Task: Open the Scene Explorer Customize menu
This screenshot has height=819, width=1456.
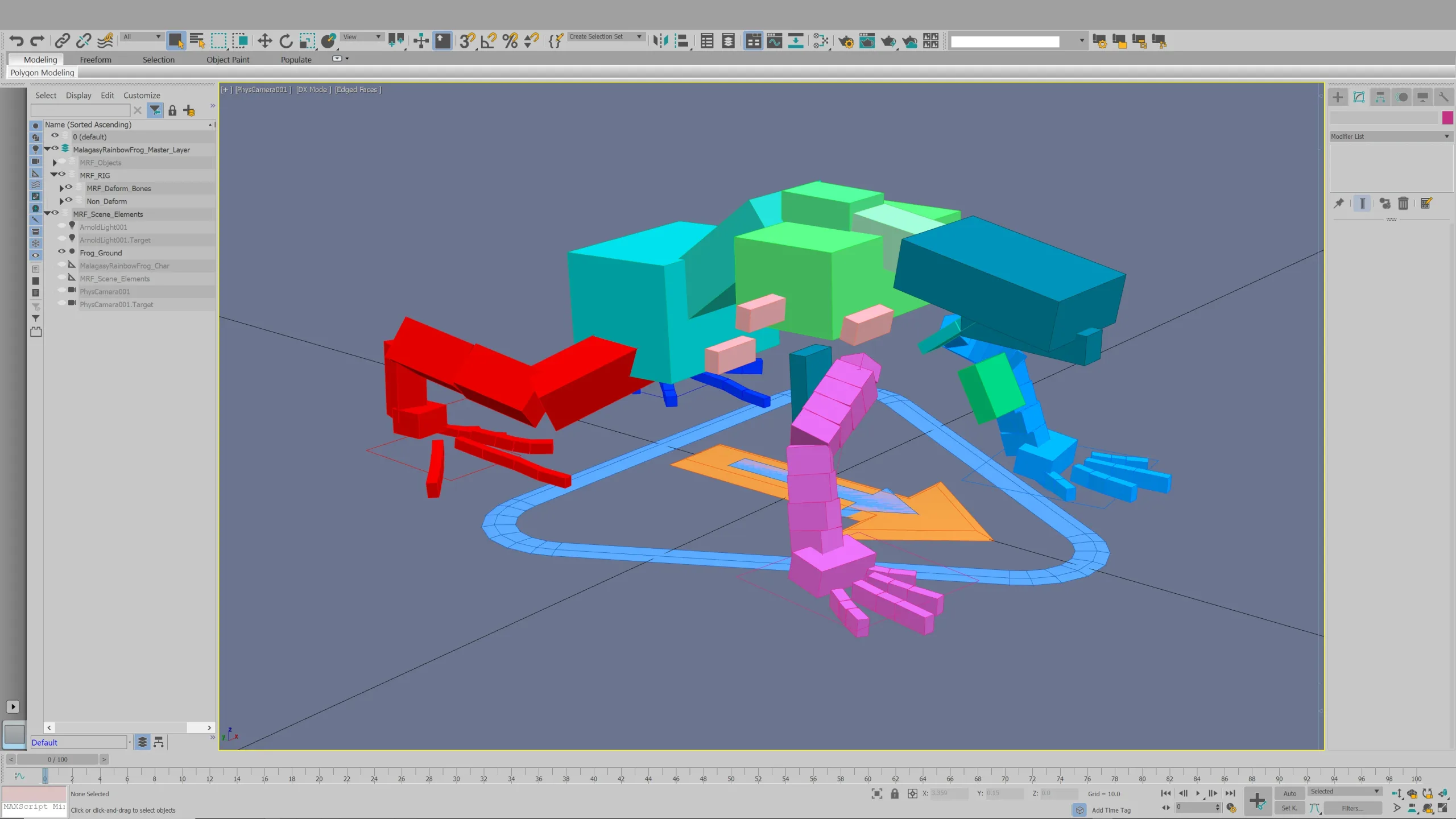Action: pyautogui.click(x=142, y=96)
